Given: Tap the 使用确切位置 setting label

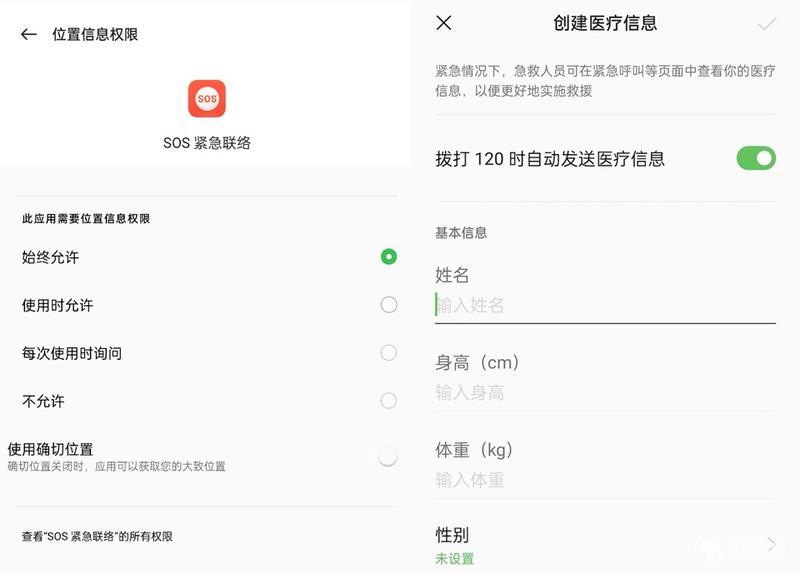Looking at the screenshot, I should tap(51, 449).
